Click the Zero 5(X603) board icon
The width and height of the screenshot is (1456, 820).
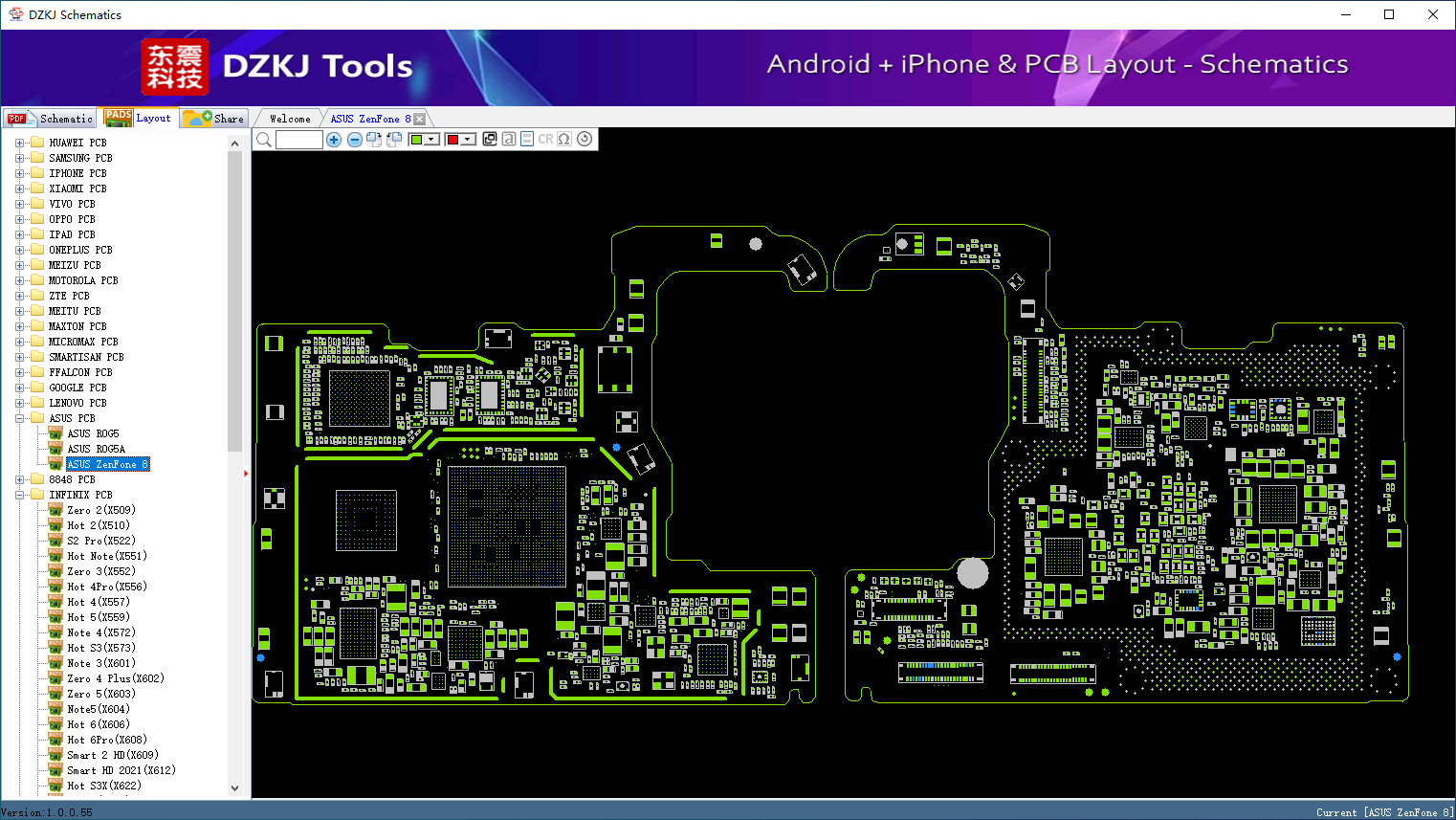[x=55, y=694]
